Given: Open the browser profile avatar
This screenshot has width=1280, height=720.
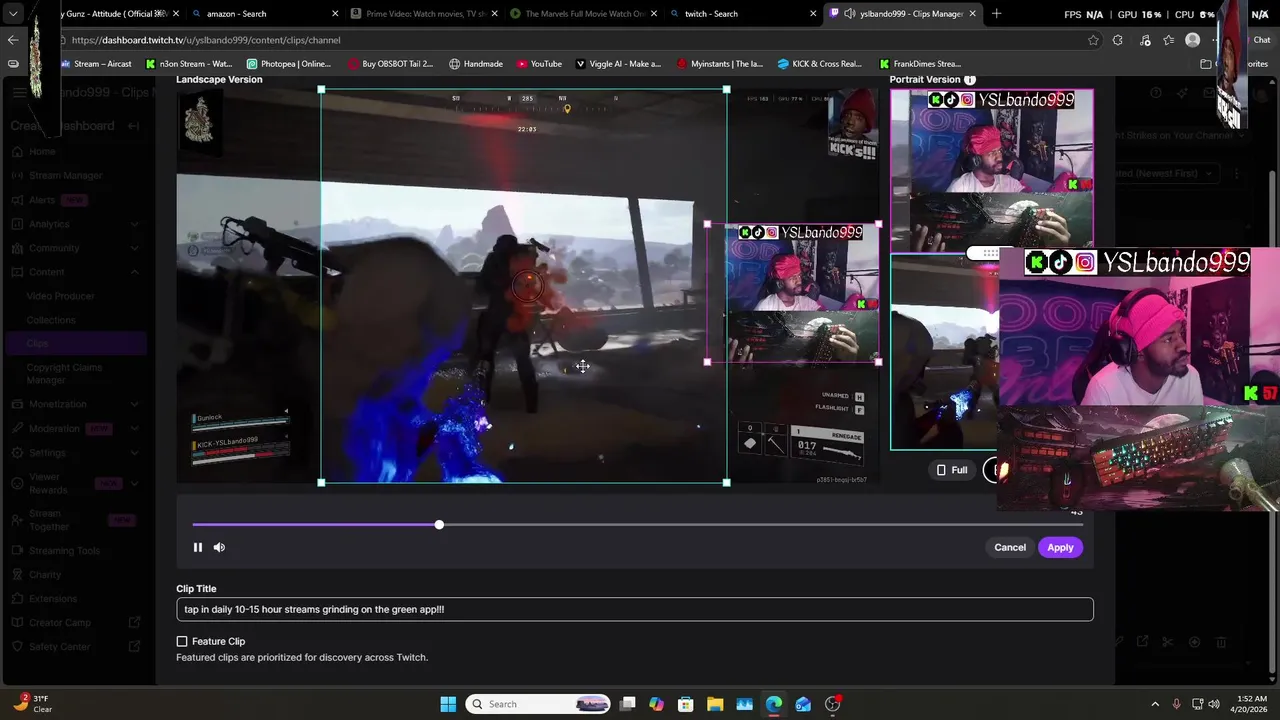Looking at the screenshot, I should point(1192,40).
